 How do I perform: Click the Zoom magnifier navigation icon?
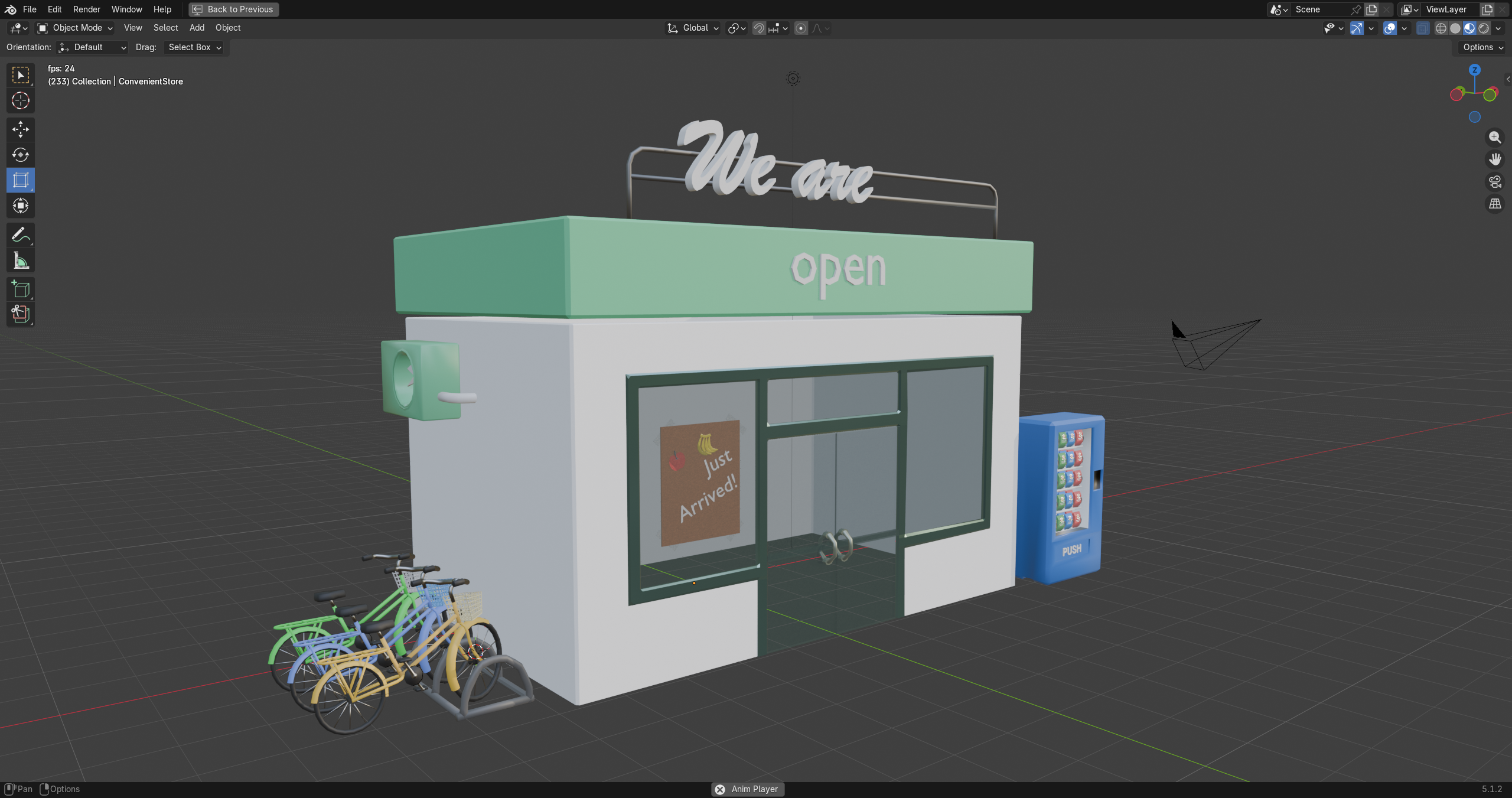click(1495, 137)
